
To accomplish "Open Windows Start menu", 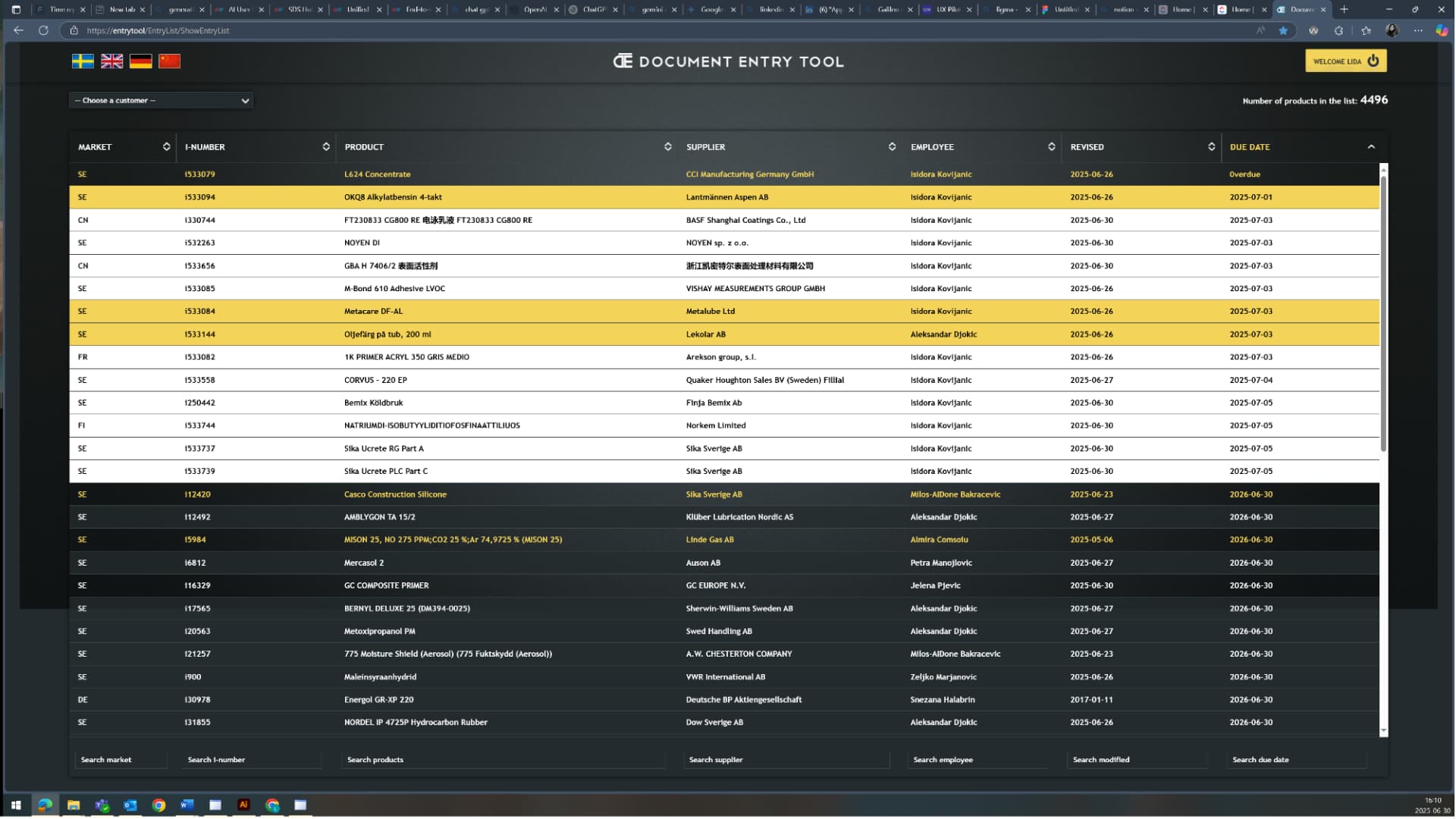I will pyautogui.click(x=16, y=805).
